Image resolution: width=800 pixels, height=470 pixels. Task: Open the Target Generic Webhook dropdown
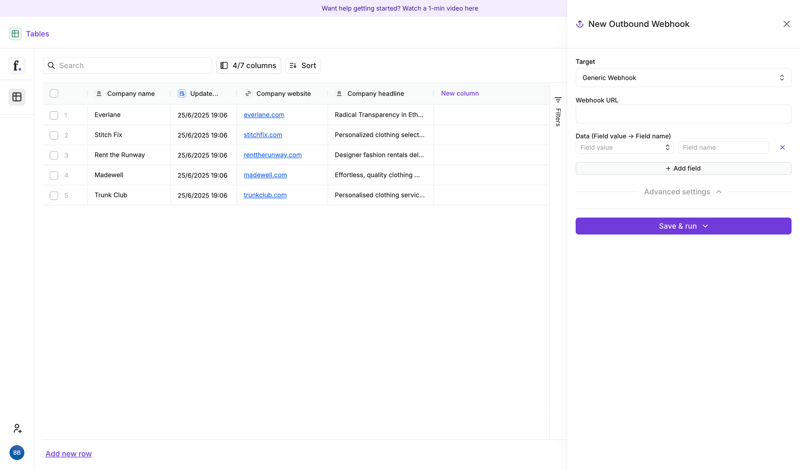[x=683, y=78]
